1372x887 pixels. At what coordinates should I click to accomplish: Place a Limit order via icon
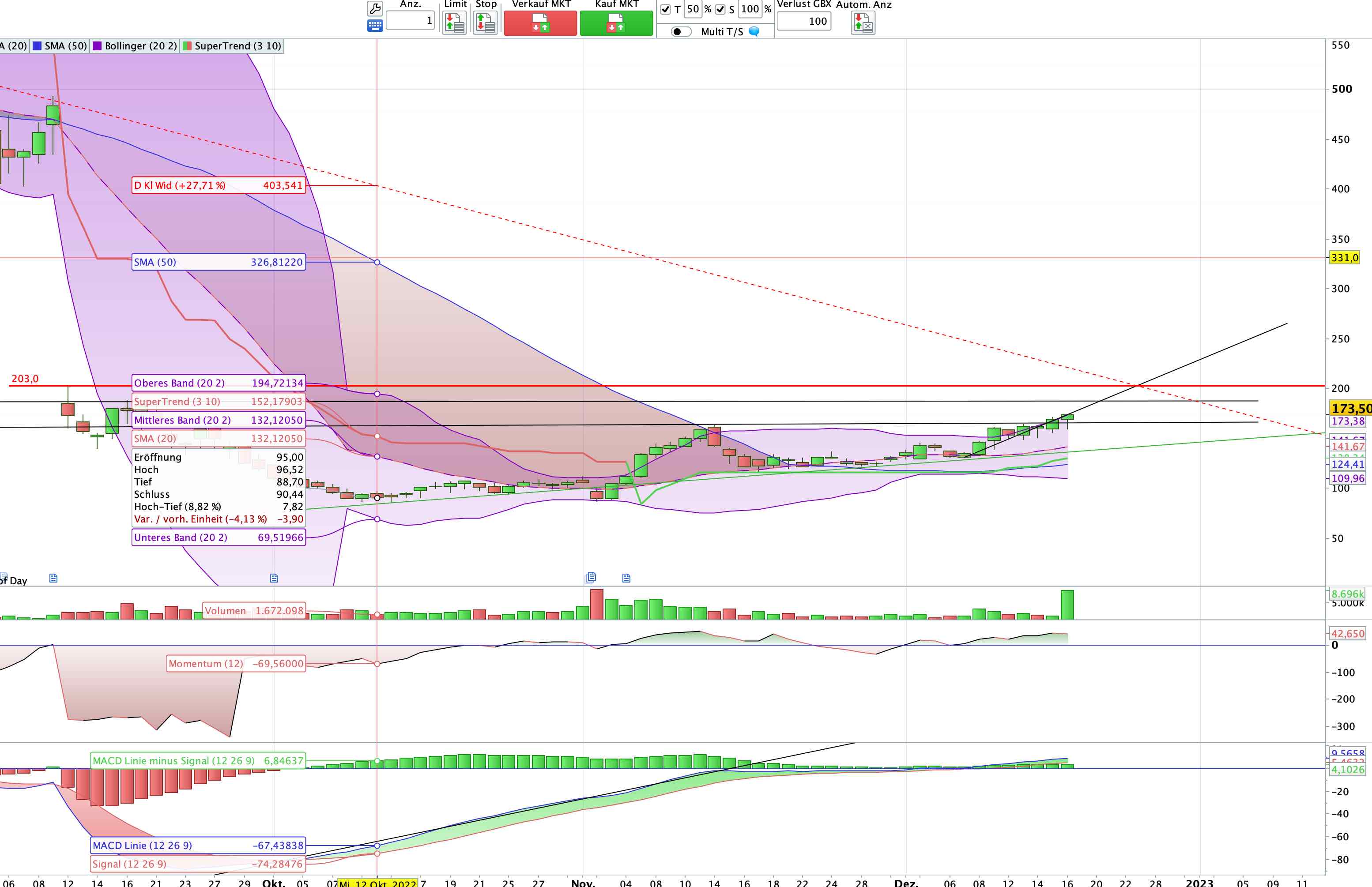[x=454, y=23]
